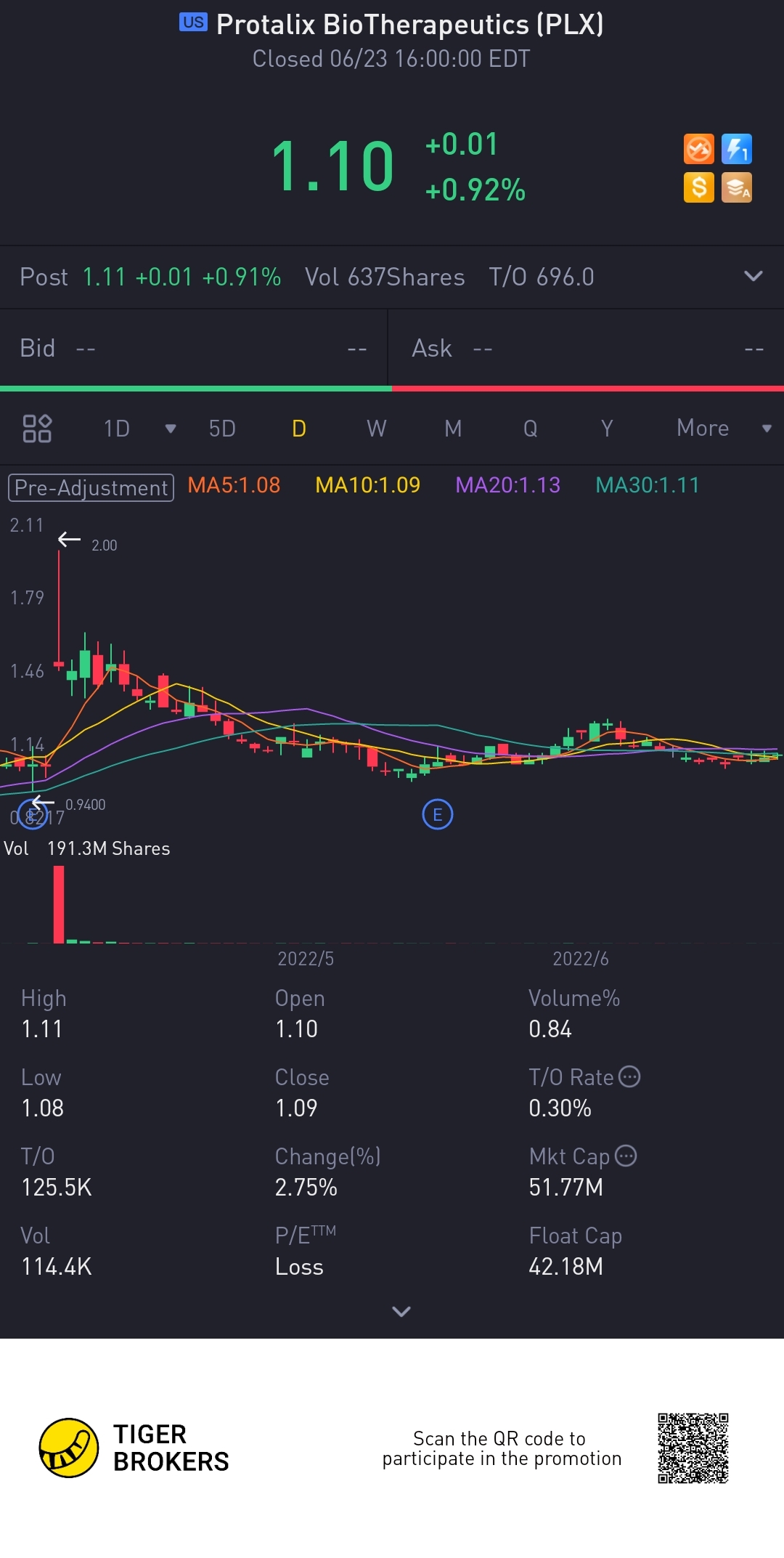Tap the P/E TTM Loss value
The image size is (784, 1558).
click(299, 1267)
